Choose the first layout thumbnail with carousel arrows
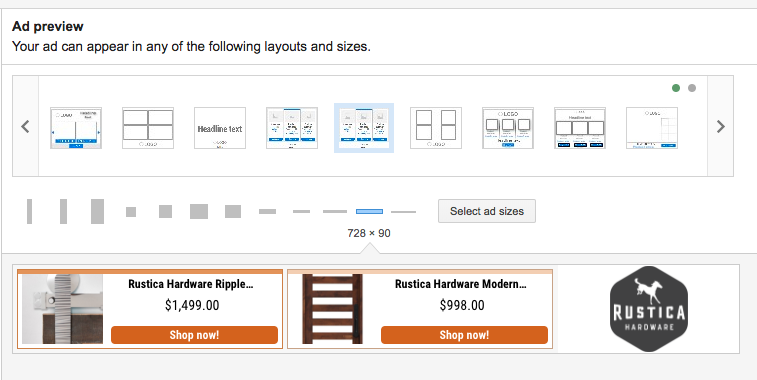 pyautogui.click(x=76, y=128)
